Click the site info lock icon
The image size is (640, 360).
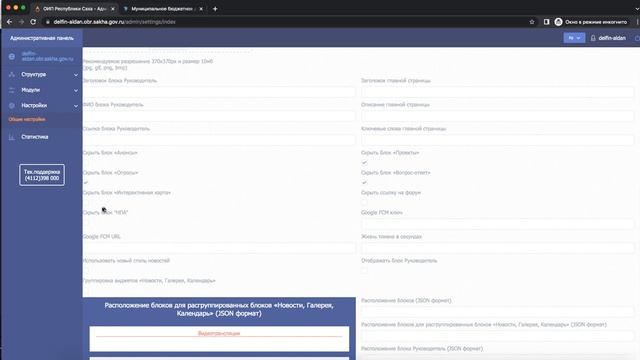(47, 22)
